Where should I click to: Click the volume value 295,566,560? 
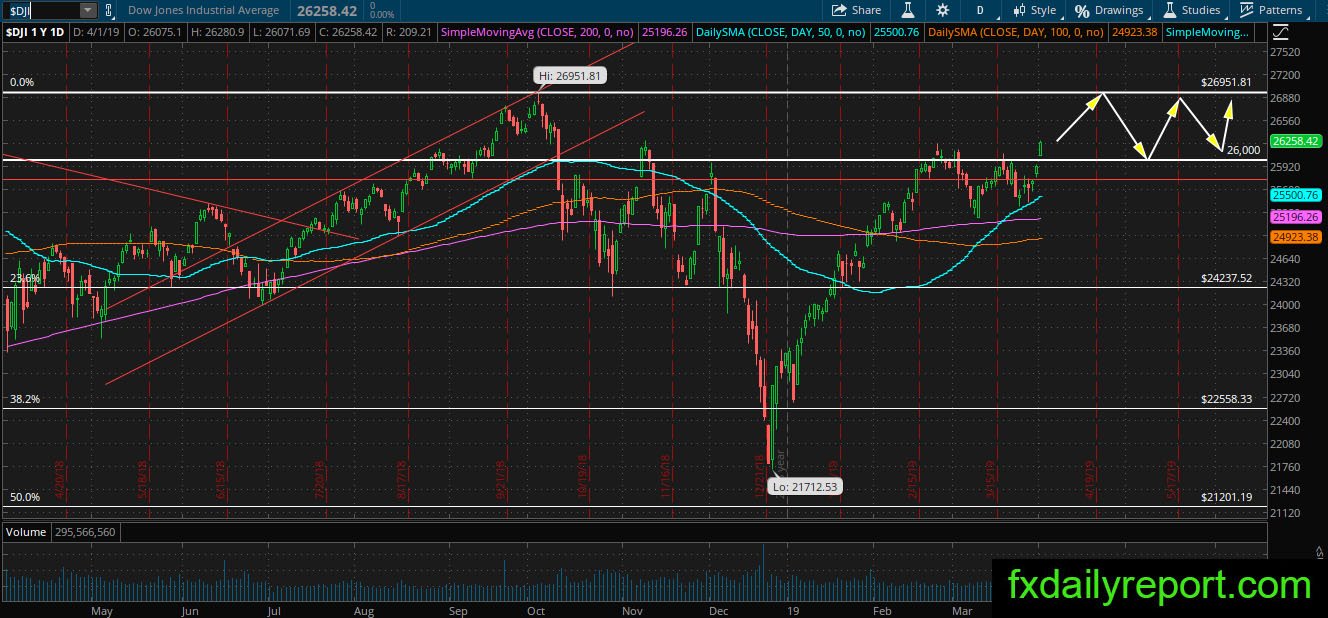coord(83,532)
